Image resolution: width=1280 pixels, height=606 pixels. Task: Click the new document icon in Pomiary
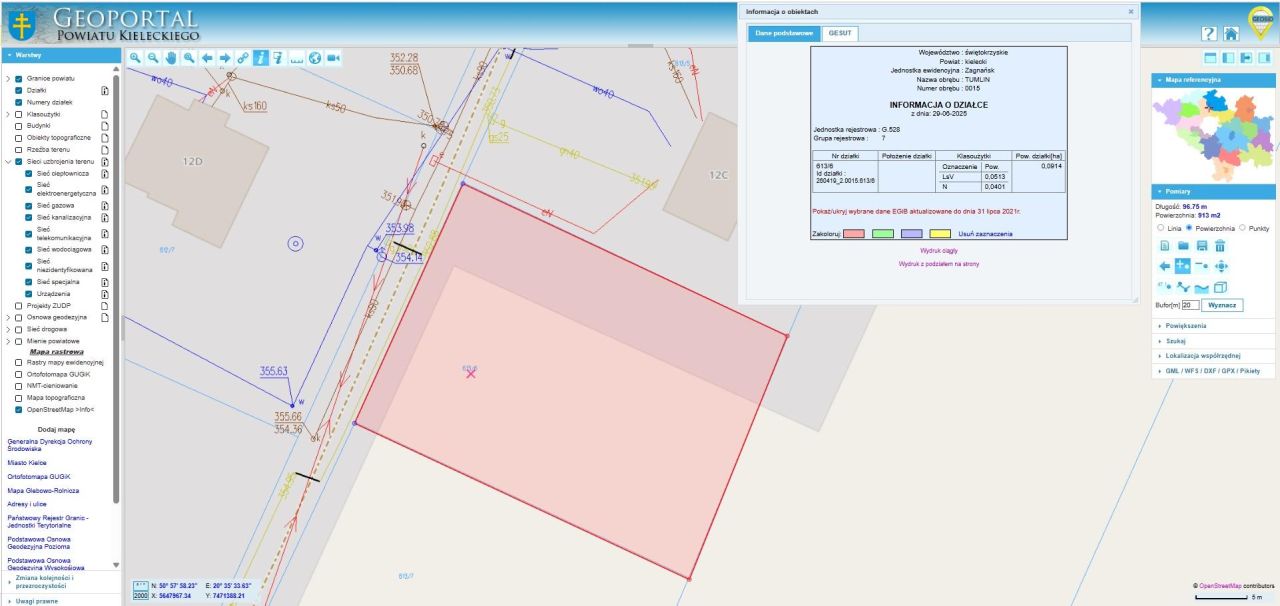coord(1164,245)
